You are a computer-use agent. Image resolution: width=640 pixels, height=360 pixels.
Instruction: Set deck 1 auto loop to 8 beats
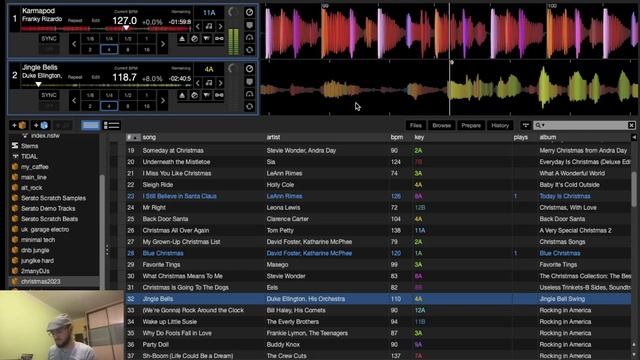point(128,50)
